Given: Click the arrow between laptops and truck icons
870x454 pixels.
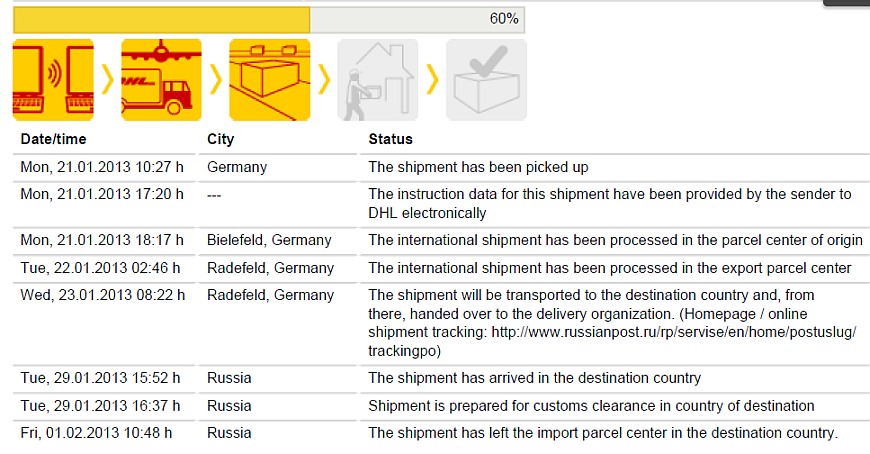Looking at the screenshot, I should (107, 80).
